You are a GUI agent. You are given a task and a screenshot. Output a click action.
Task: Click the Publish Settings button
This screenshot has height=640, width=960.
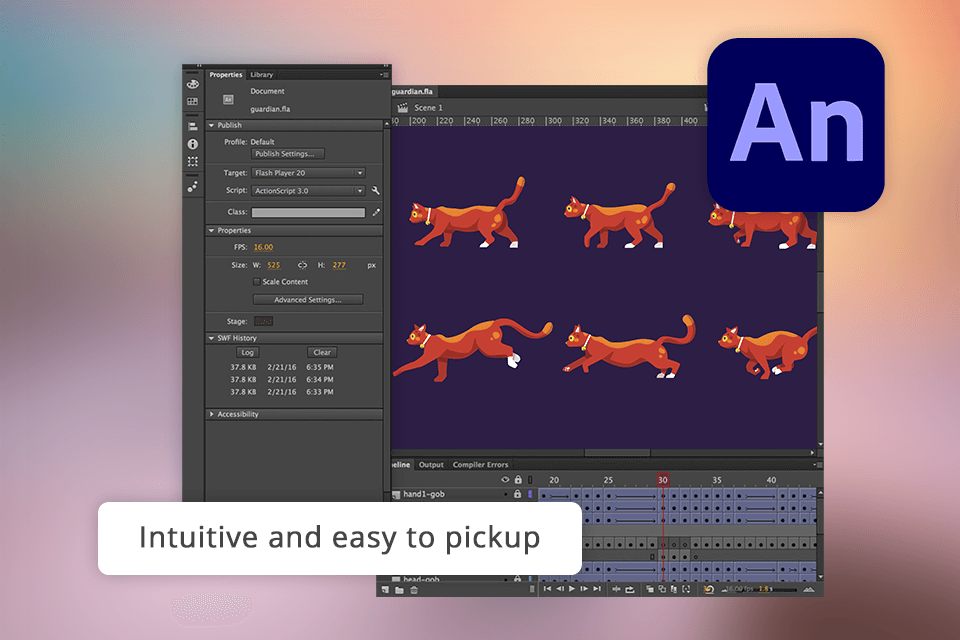click(x=288, y=154)
